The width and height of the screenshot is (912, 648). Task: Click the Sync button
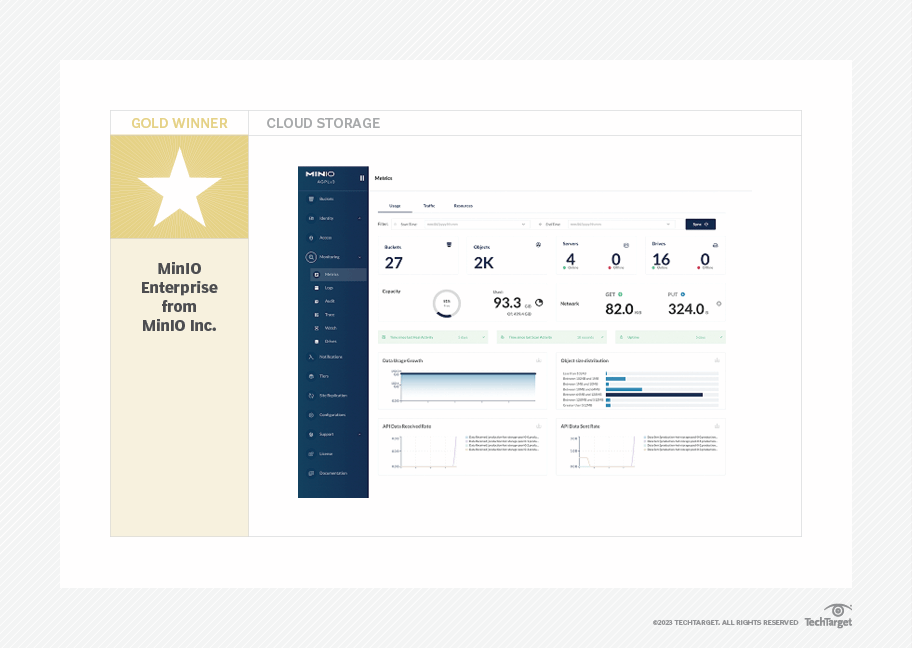click(700, 224)
